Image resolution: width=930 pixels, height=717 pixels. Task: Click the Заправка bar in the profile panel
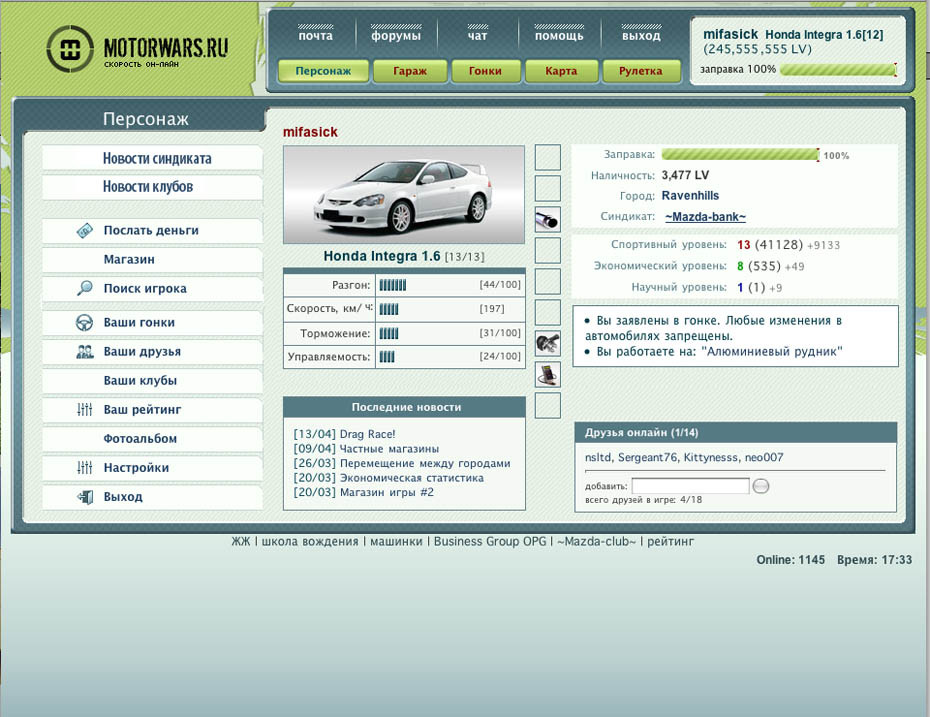pyautogui.click(x=740, y=155)
